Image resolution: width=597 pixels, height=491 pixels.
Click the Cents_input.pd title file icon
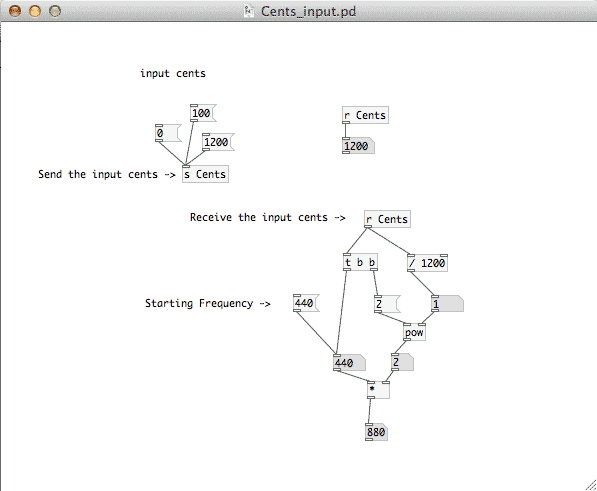click(249, 11)
